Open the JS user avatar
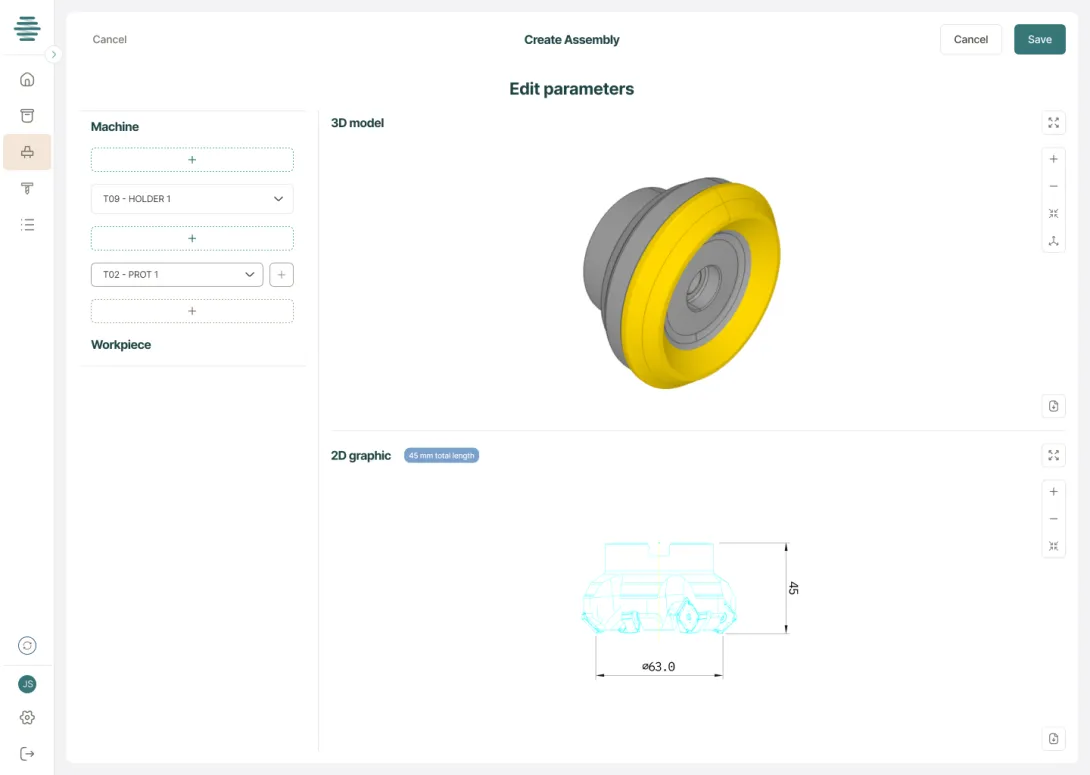The height and width of the screenshot is (775, 1090). (27, 684)
